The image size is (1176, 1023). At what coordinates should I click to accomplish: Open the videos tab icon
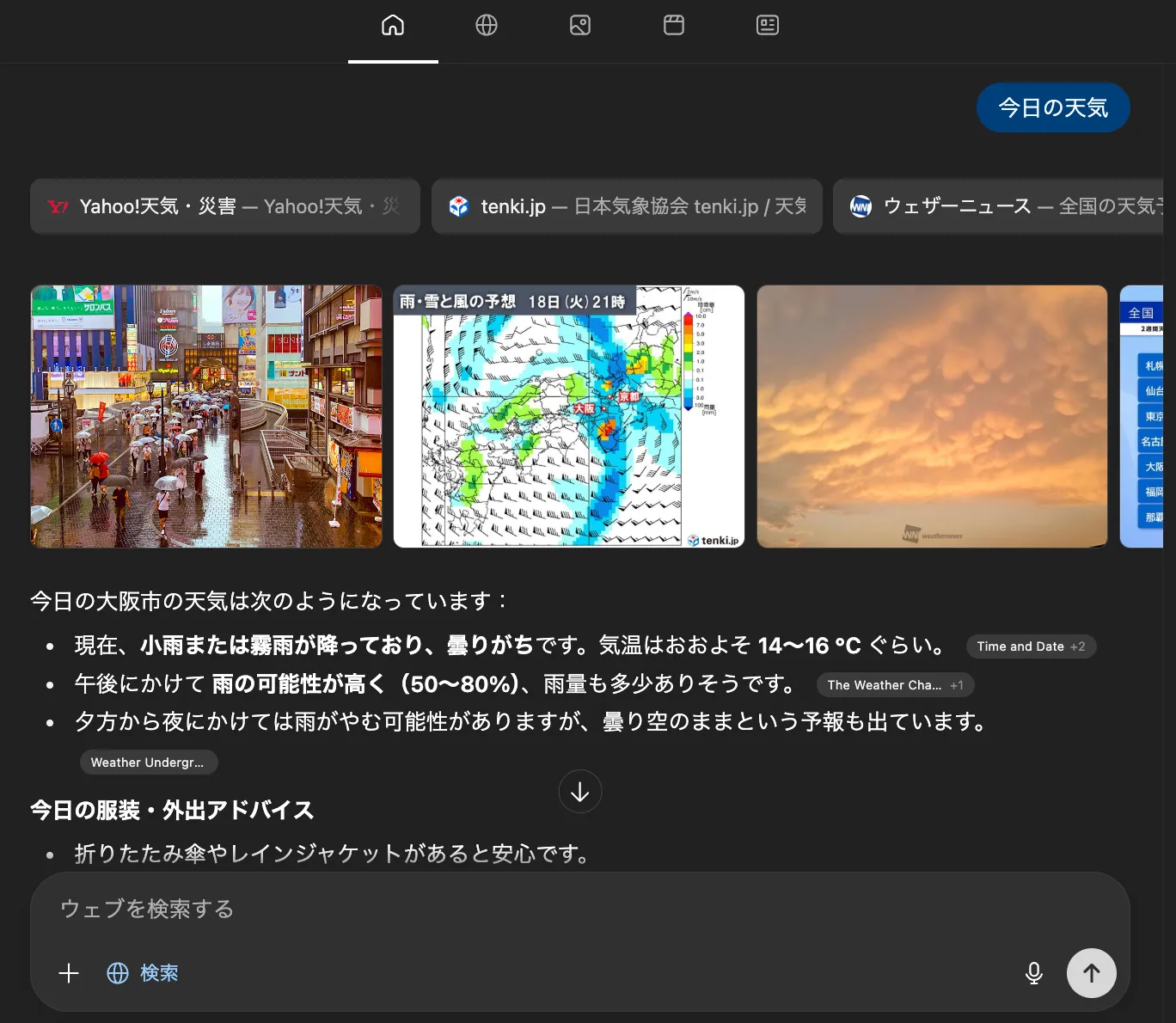click(674, 26)
